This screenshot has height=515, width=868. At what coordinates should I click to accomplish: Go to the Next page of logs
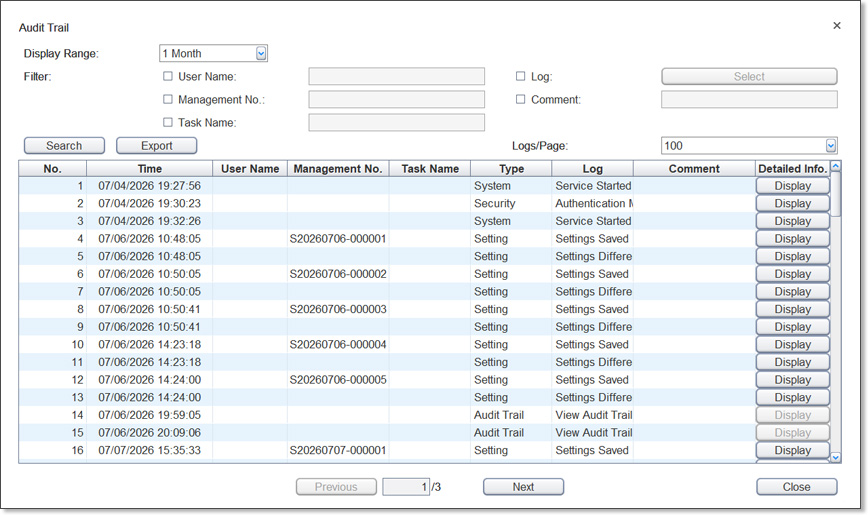(523, 487)
